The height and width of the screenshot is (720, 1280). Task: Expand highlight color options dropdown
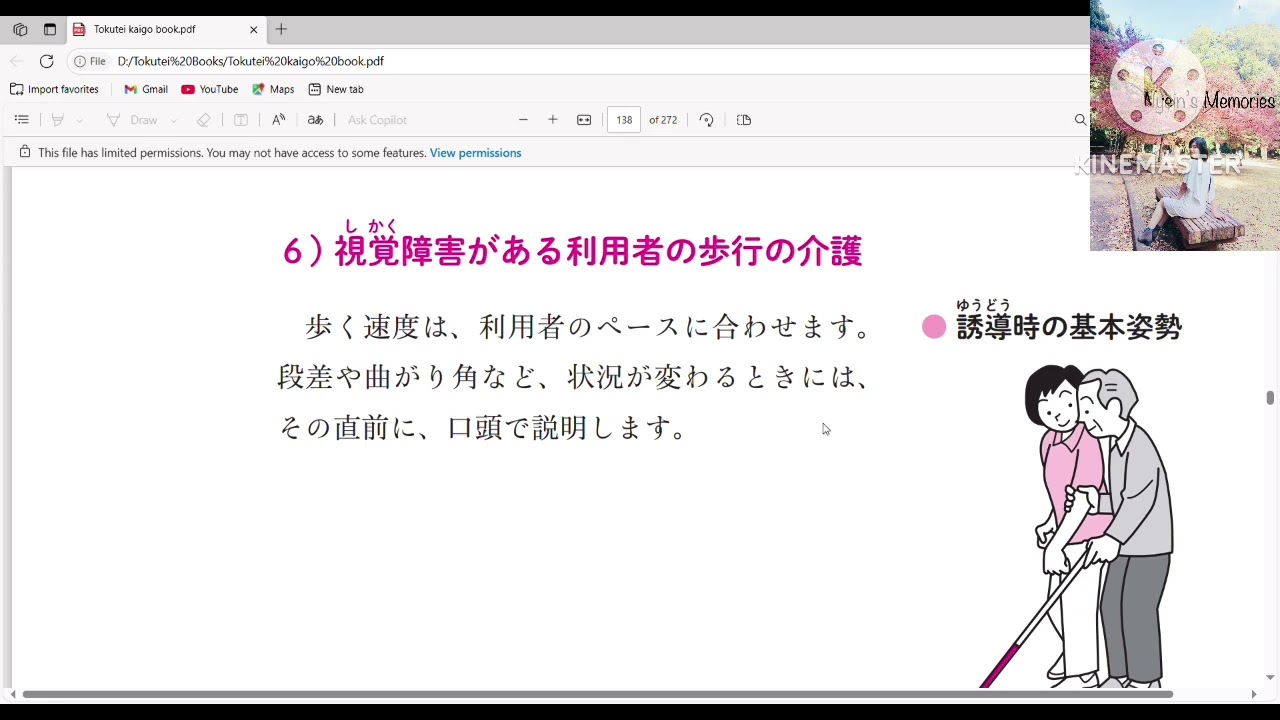point(79,120)
